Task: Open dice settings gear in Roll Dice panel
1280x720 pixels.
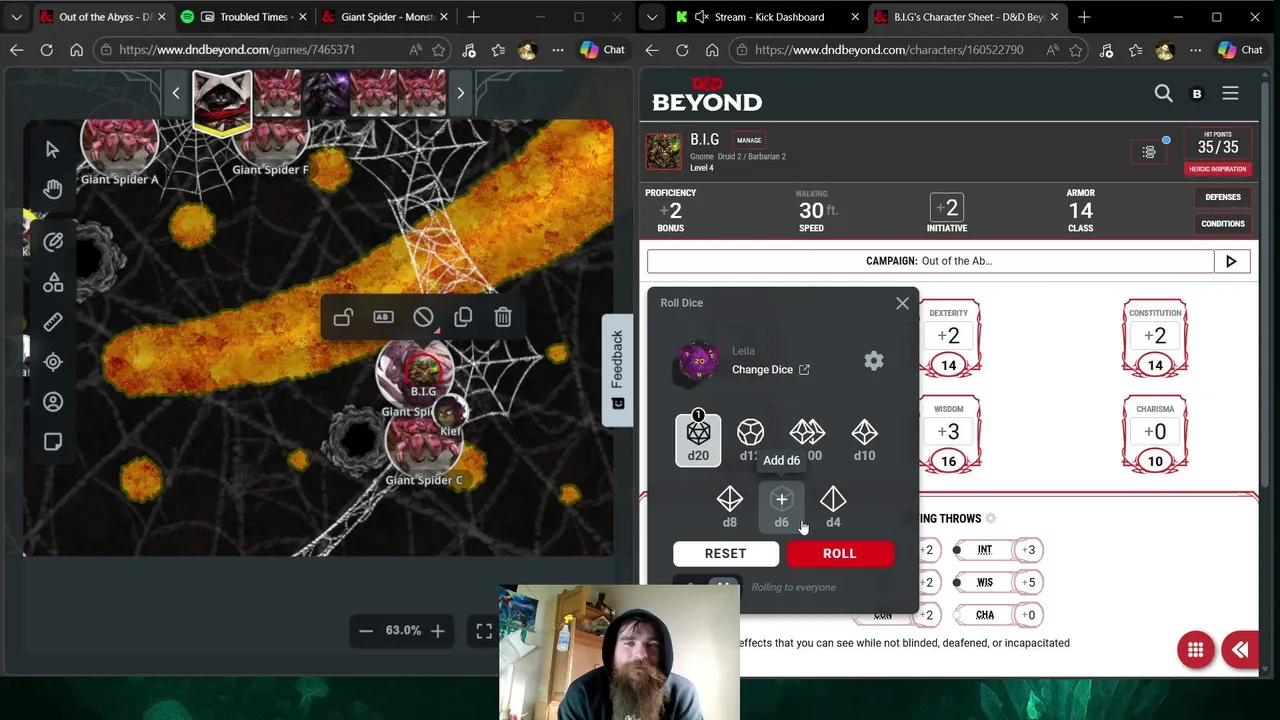Action: tap(874, 361)
